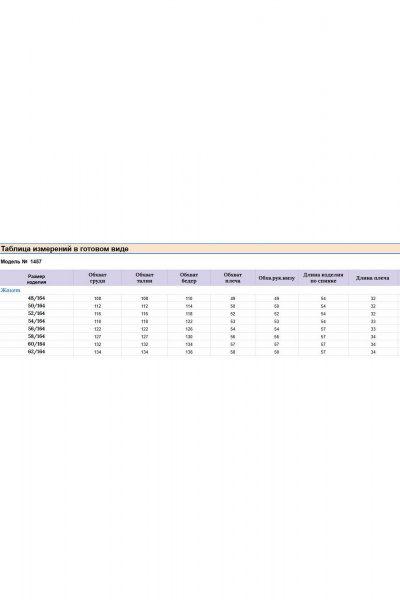Select the size label for row 54

coord(36,321)
